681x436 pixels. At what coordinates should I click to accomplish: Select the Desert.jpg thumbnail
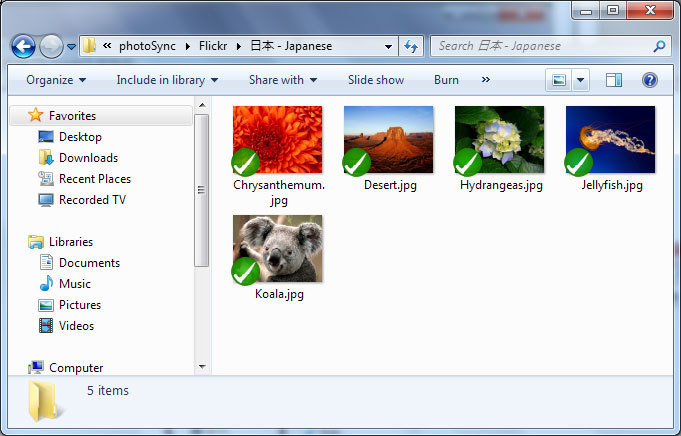pos(389,139)
